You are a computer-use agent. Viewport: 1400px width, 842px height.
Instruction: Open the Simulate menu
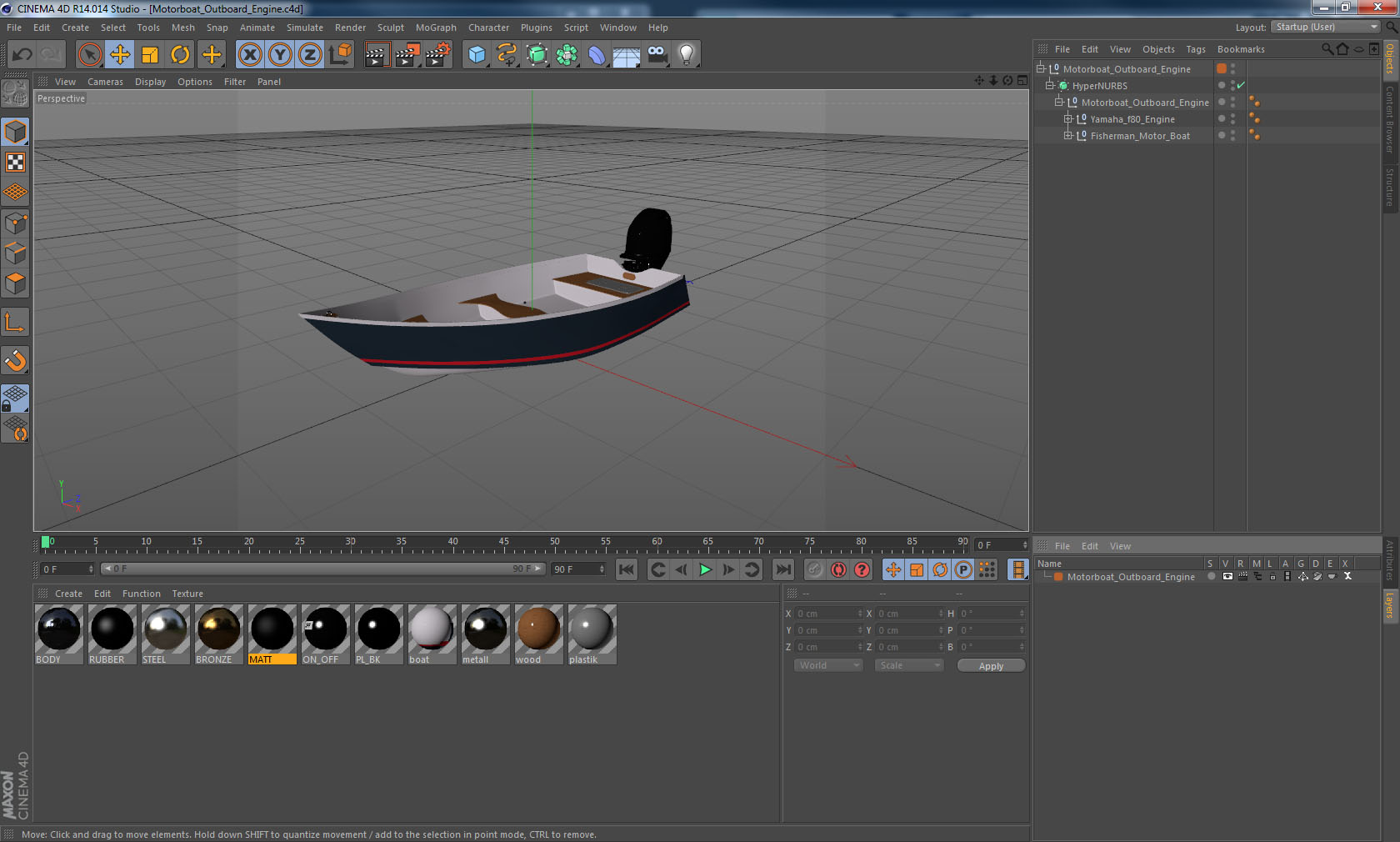305,28
